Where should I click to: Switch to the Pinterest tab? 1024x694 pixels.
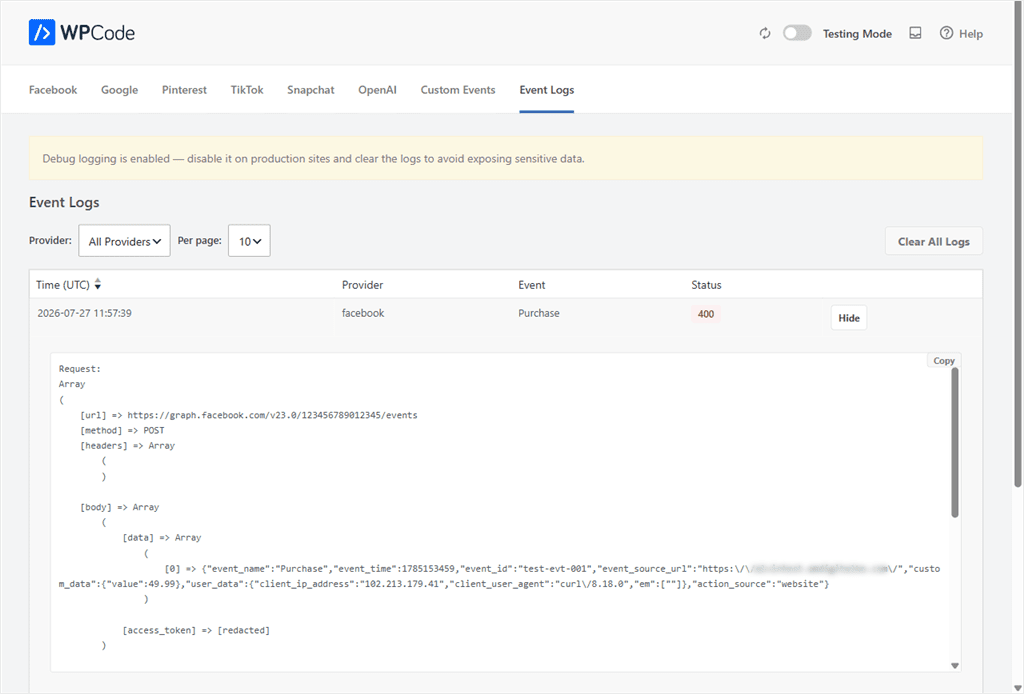coord(184,90)
